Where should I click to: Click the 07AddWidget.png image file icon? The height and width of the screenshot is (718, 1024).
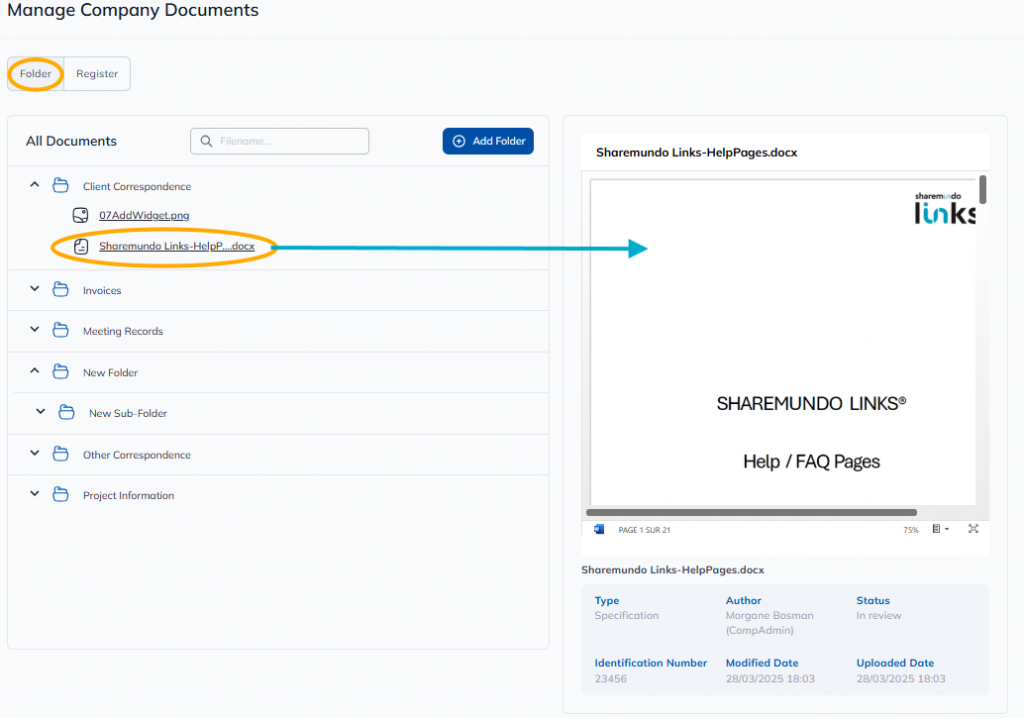coord(81,215)
